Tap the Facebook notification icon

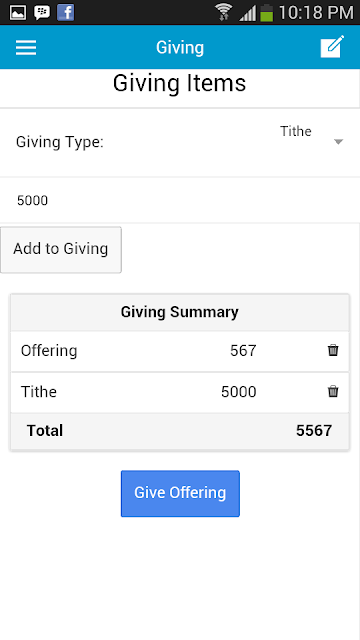[x=65, y=12]
